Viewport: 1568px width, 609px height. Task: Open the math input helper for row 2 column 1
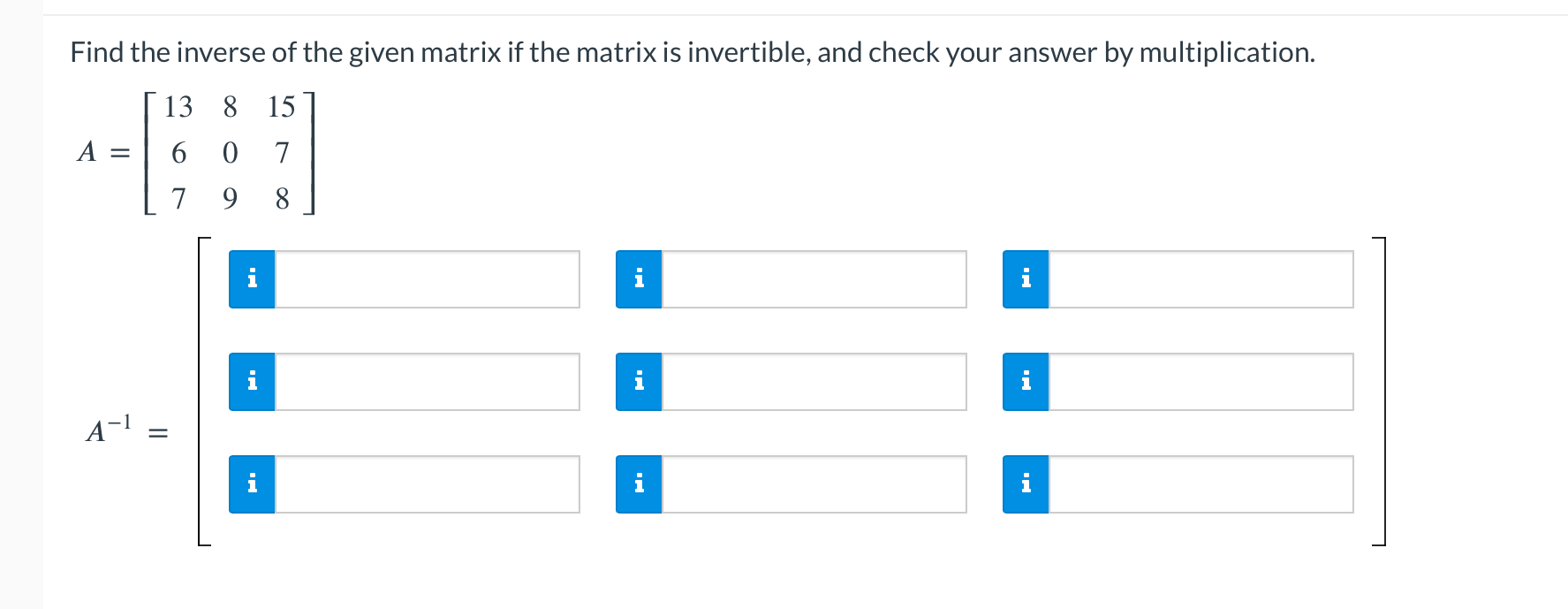point(252,382)
